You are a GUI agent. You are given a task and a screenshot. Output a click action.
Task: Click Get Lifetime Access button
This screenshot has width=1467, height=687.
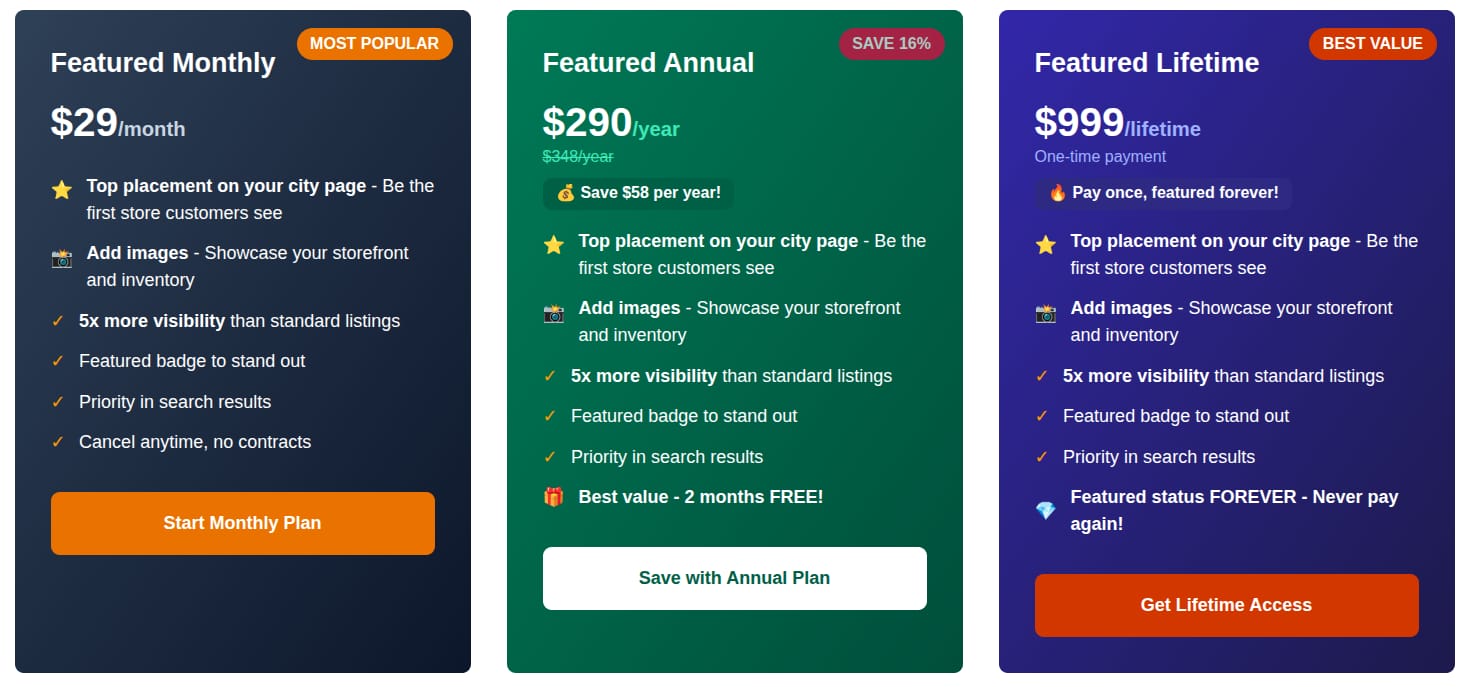click(x=1227, y=605)
